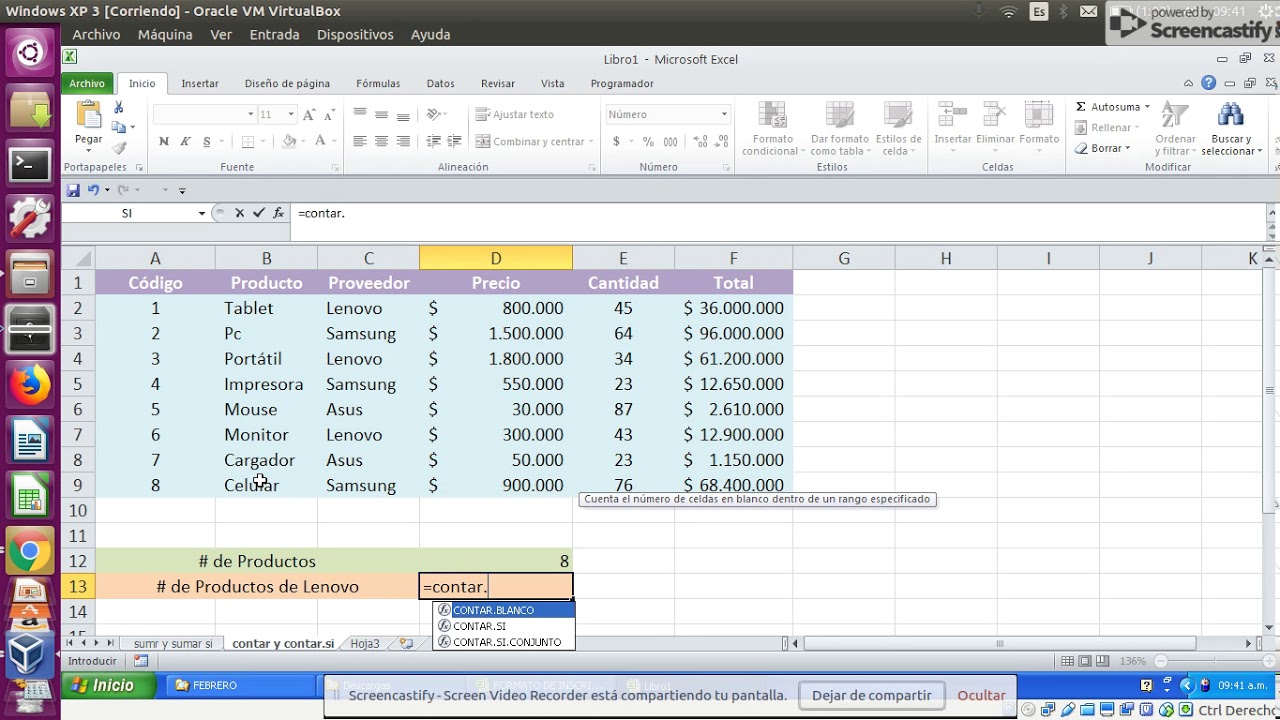Click the decrease indent icon
Image resolution: width=1280 pixels, height=720 pixels.
433,141
